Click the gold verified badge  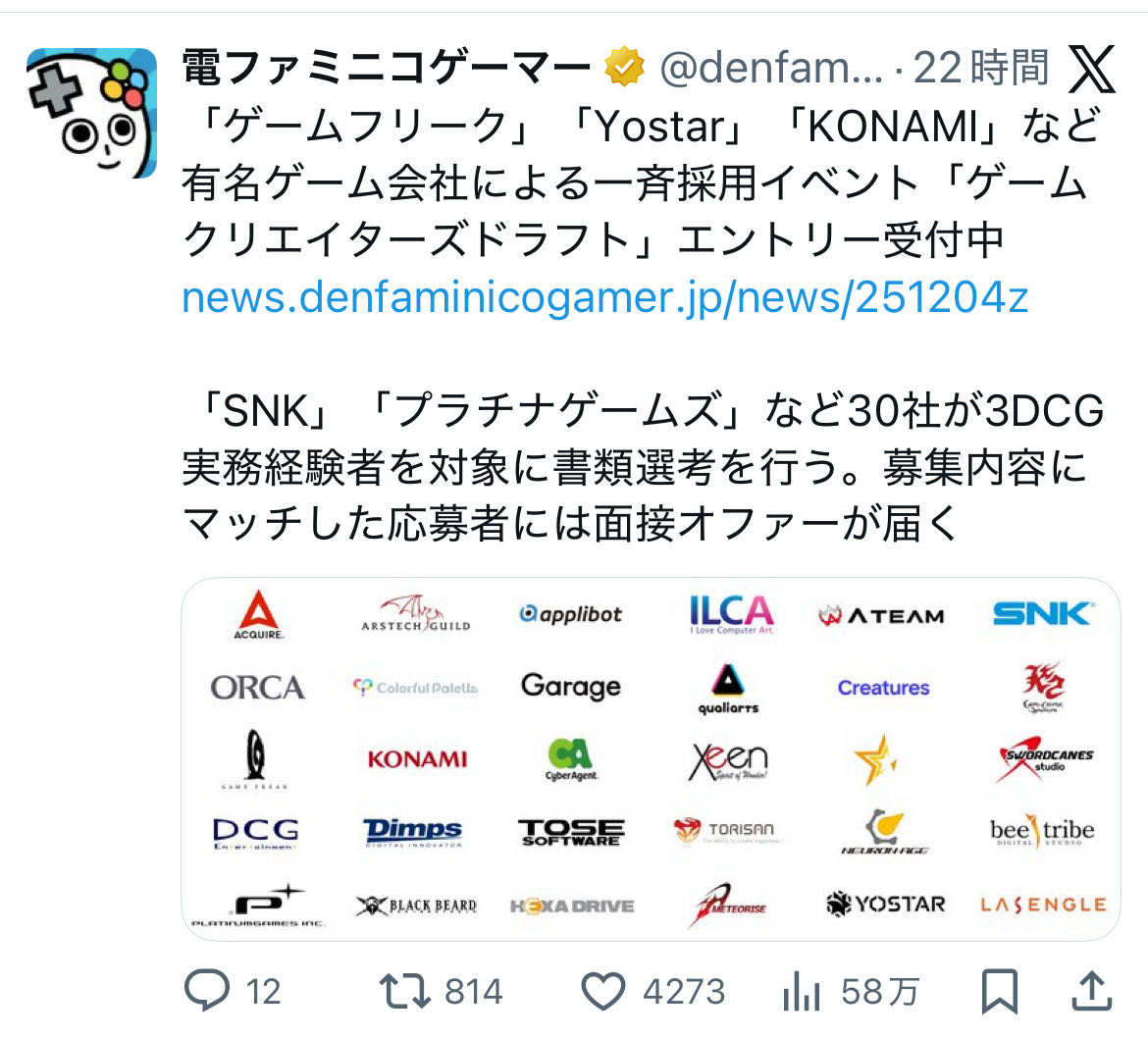[624, 68]
